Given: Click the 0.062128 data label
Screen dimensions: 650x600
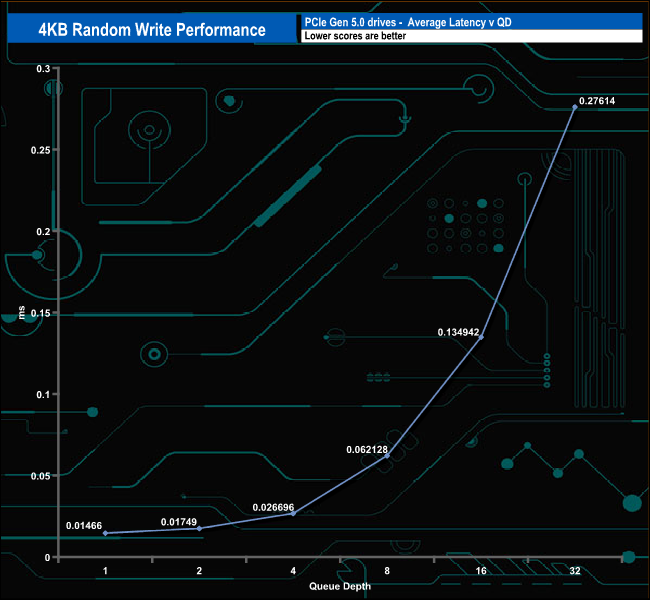Looking at the screenshot, I should [x=367, y=449].
